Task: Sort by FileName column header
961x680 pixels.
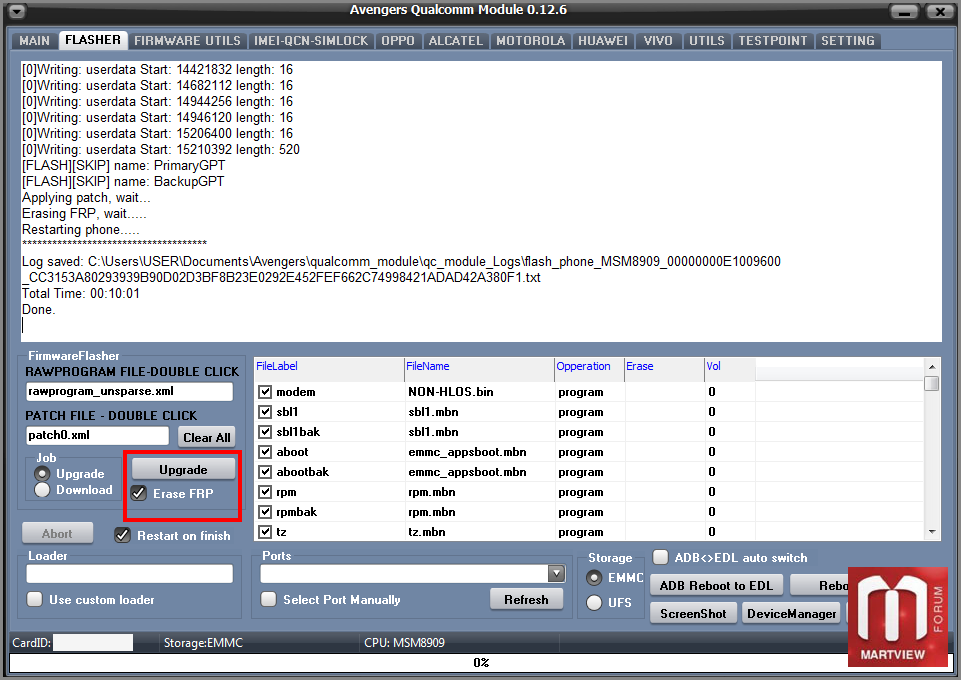Action: [479, 366]
